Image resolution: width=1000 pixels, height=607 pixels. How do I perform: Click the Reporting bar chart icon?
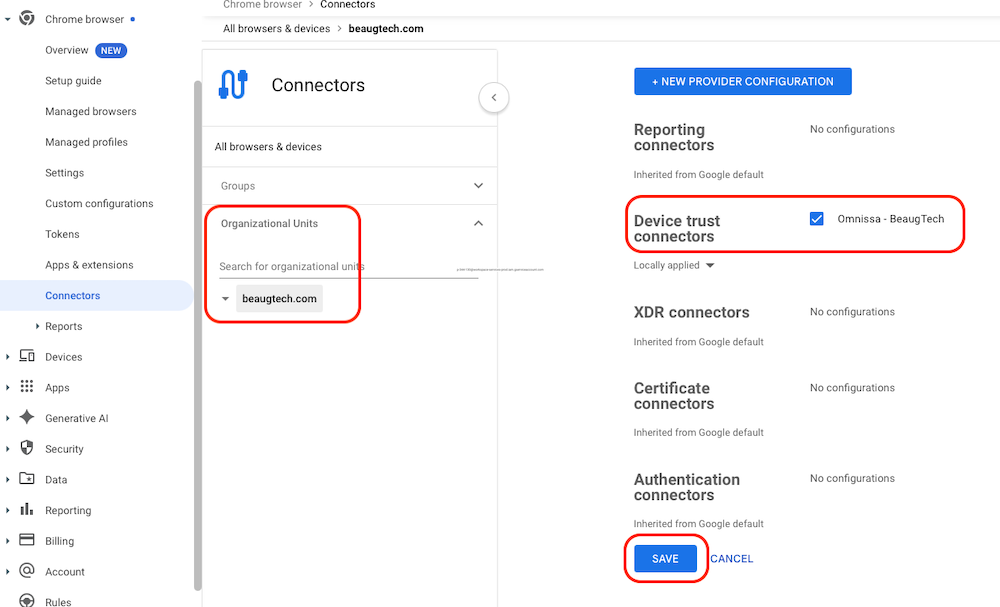(27, 510)
